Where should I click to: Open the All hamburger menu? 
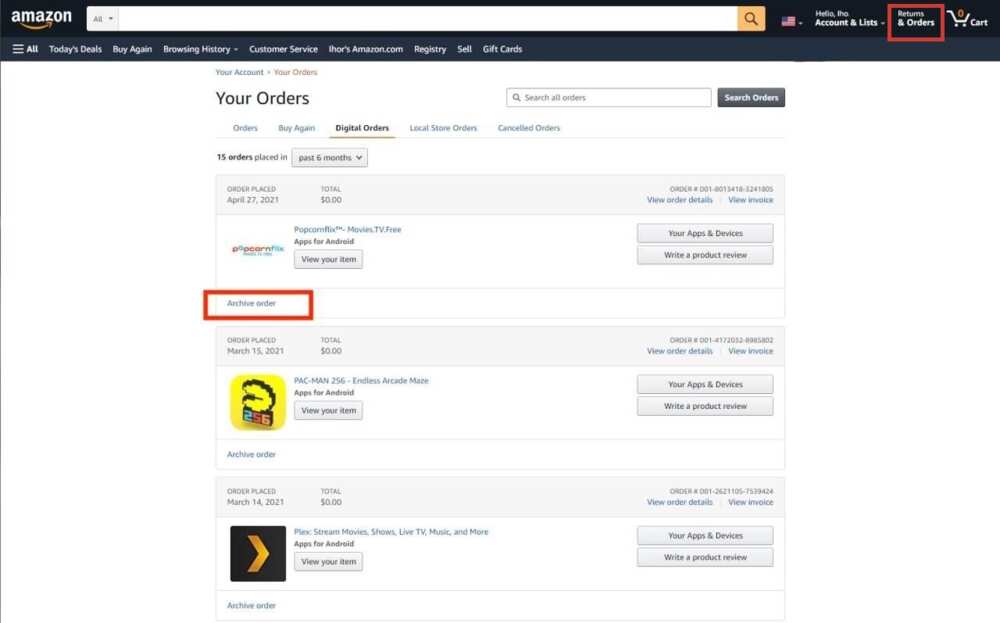click(x=26, y=49)
